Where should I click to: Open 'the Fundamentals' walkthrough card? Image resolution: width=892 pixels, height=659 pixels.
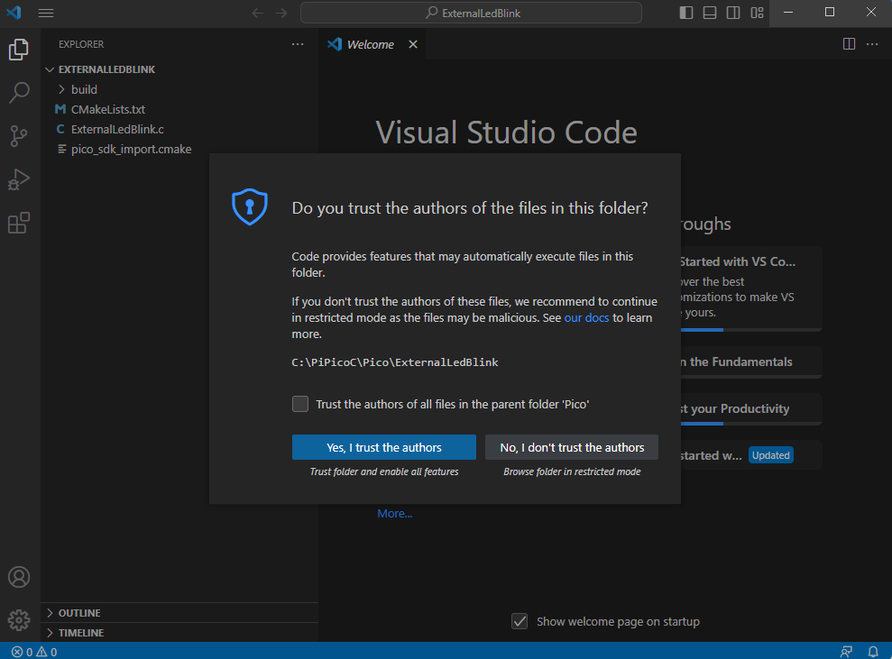(x=751, y=362)
